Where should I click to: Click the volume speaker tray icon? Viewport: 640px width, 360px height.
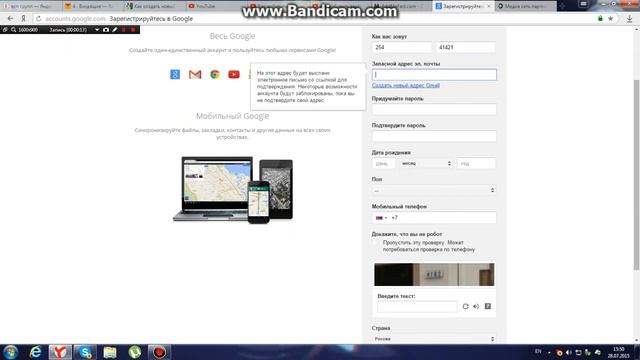[569, 352]
